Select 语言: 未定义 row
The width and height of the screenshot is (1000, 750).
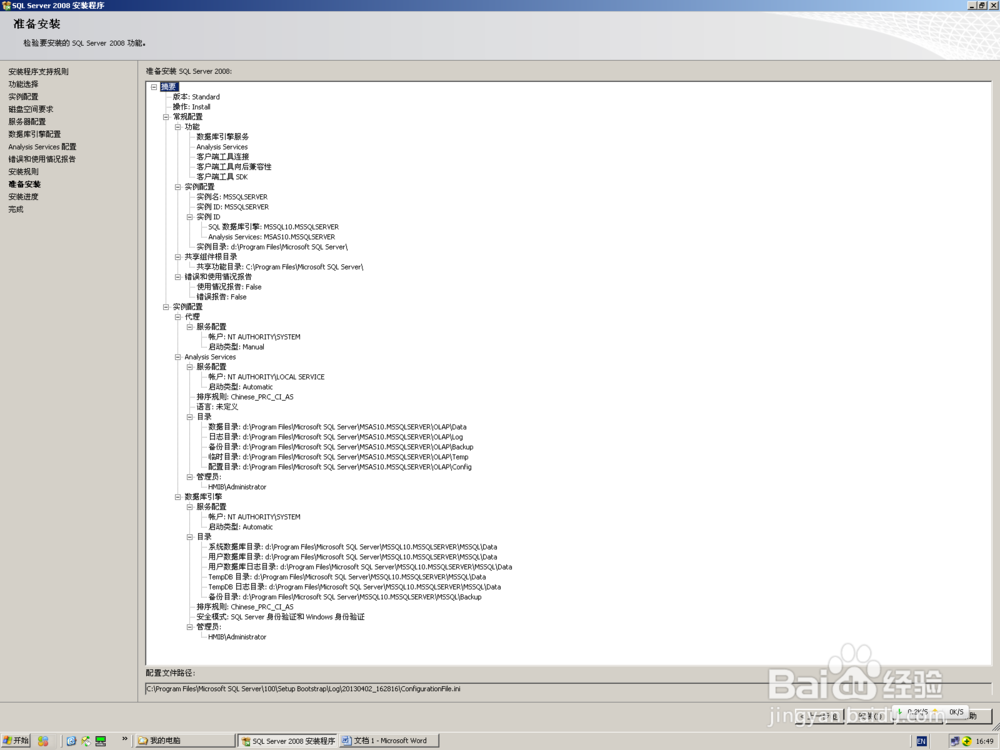(217, 407)
